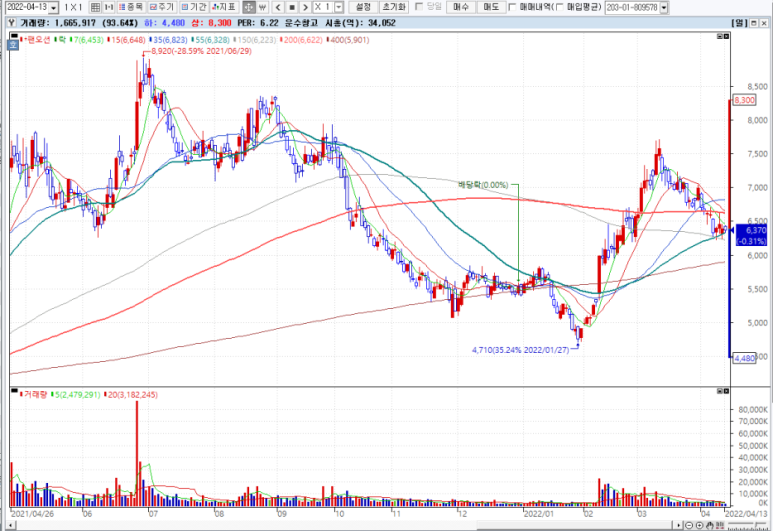This screenshot has height=531, width=773.
Task: Click the 설정 settings button
Action: click(x=363, y=7)
